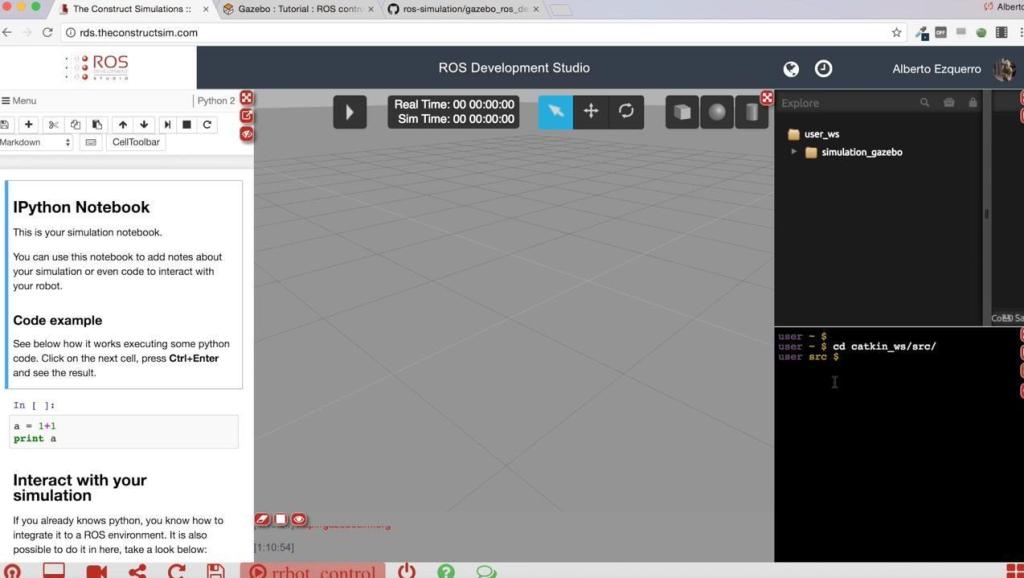Paste notebook cell below icon
The height and width of the screenshot is (578, 1024).
click(x=97, y=124)
